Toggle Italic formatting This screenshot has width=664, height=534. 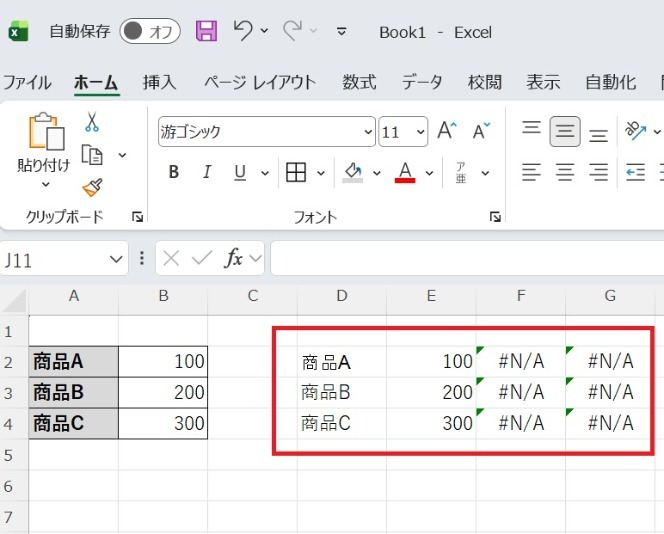207,172
